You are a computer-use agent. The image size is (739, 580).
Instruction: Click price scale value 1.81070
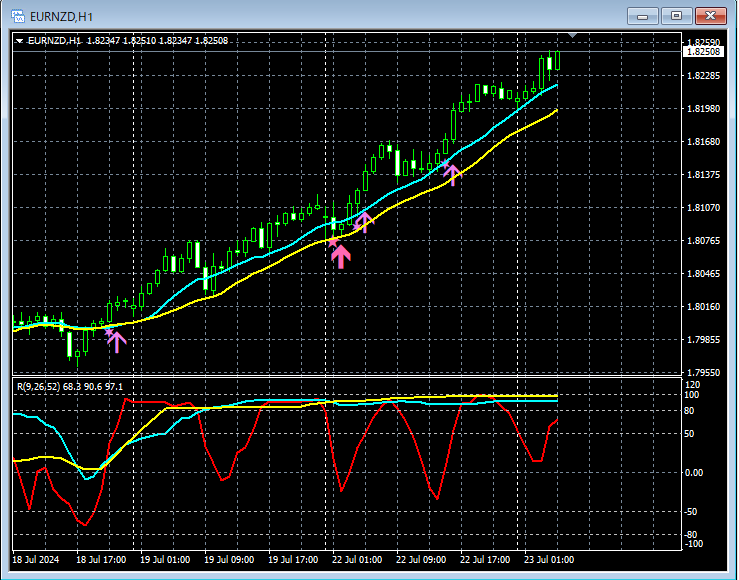(704, 207)
